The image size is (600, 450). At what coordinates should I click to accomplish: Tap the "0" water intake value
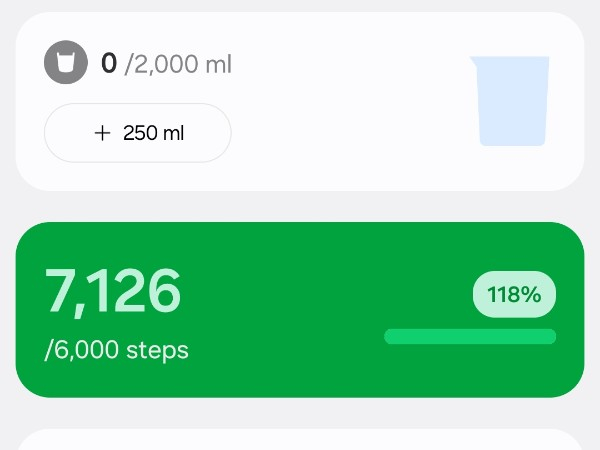click(109, 65)
